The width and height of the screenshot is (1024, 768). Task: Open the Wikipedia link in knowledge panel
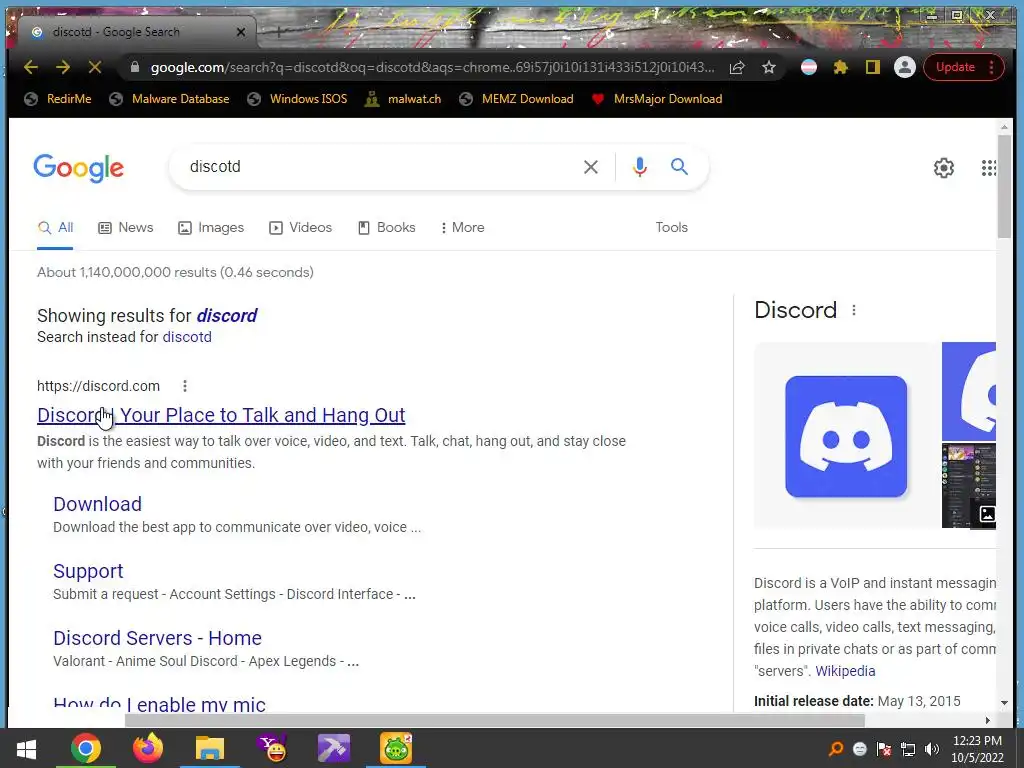click(845, 671)
